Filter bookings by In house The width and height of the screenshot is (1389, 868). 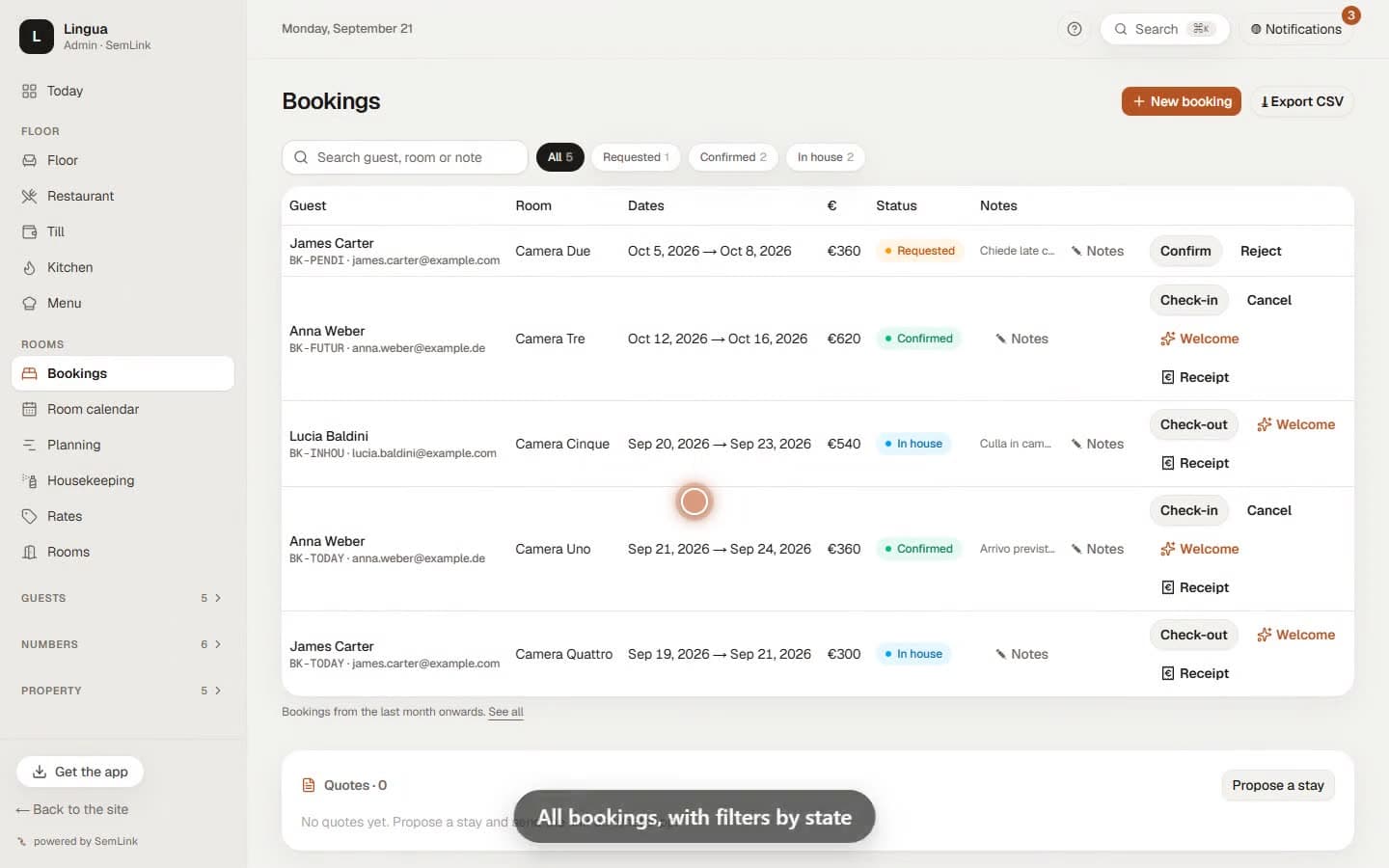[826, 157]
